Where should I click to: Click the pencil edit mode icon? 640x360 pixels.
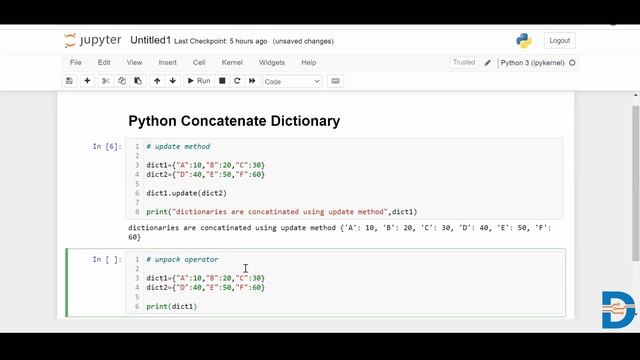tap(487, 63)
